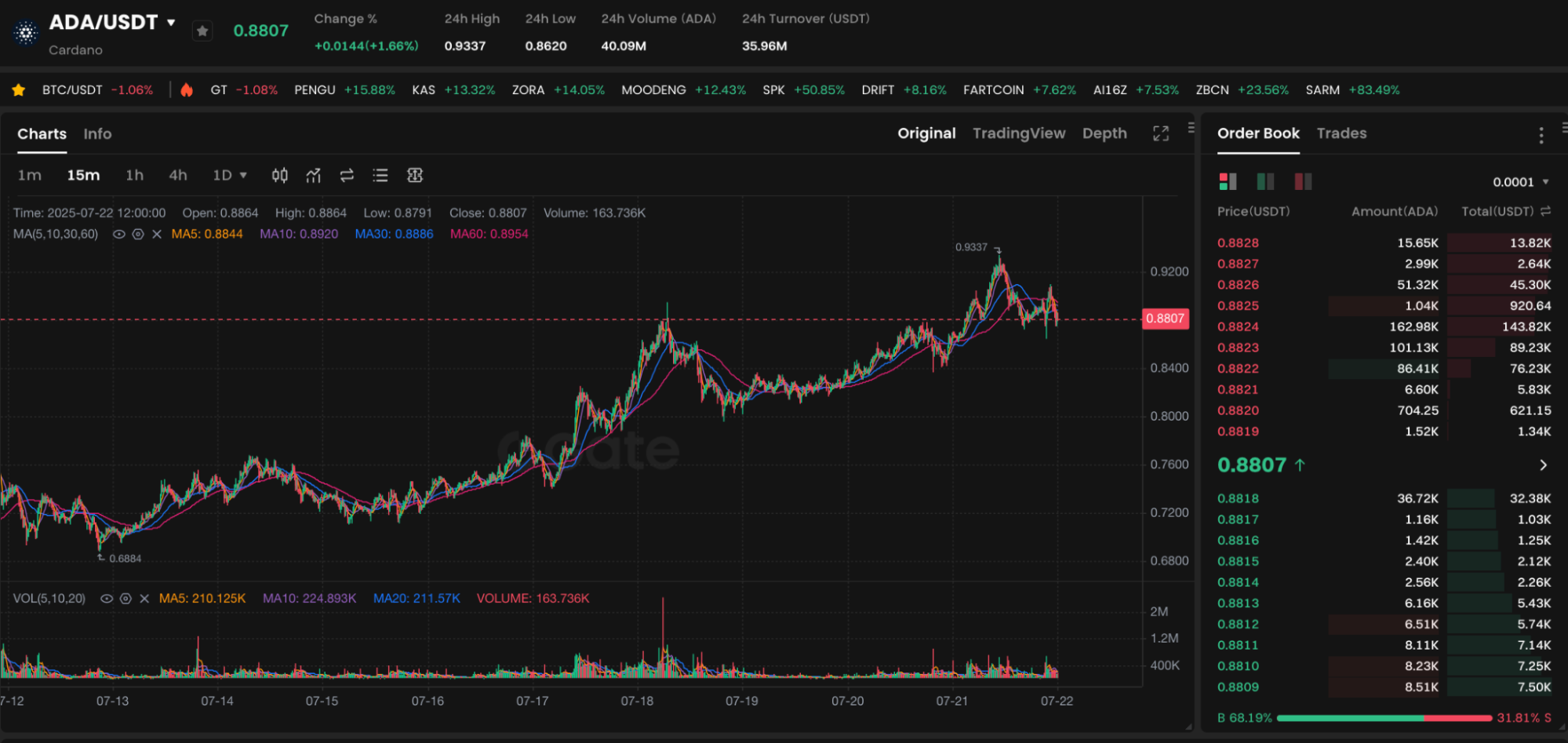The height and width of the screenshot is (743, 1568).
Task: Click the MA5: 0.8844 legend value
Action: [207, 234]
